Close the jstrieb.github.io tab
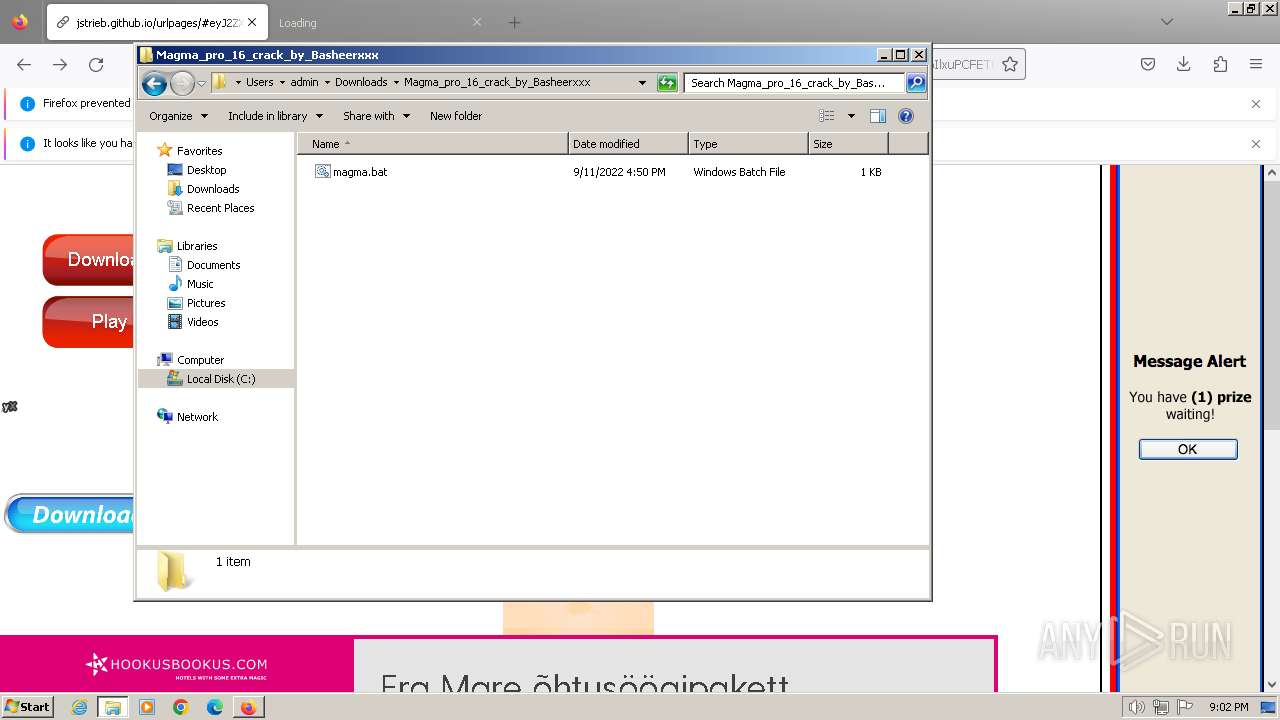 pos(251,22)
